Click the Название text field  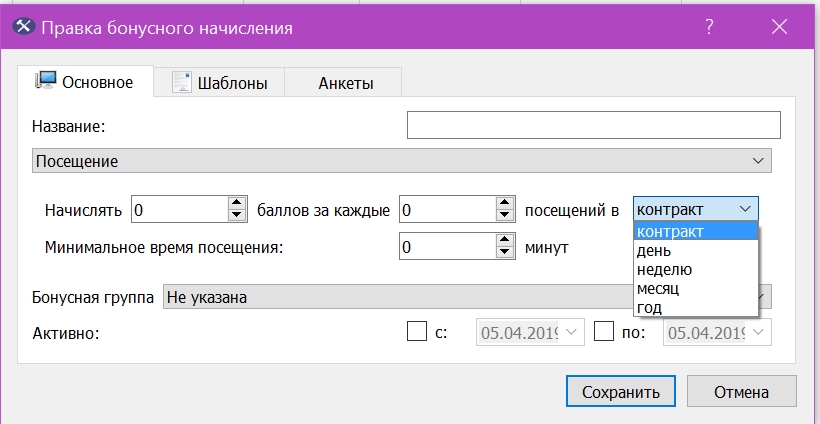pyautogui.click(x=594, y=125)
